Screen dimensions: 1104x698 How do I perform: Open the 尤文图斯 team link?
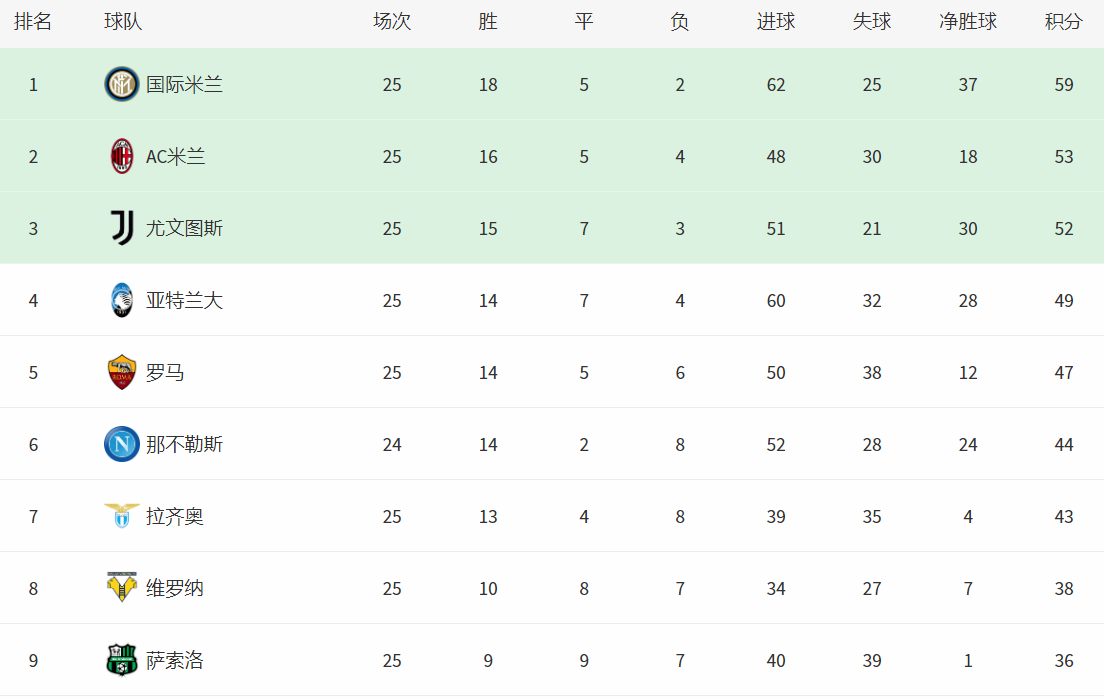[x=184, y=229]
